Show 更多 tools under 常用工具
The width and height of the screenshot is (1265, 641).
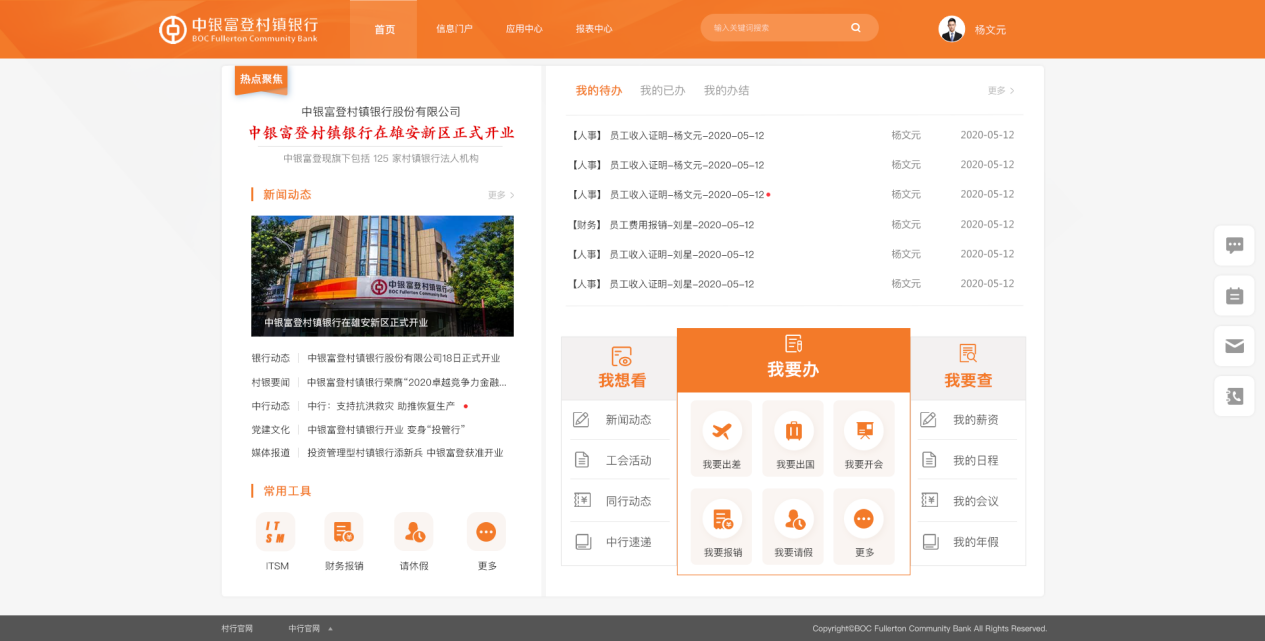coord(486,532)
